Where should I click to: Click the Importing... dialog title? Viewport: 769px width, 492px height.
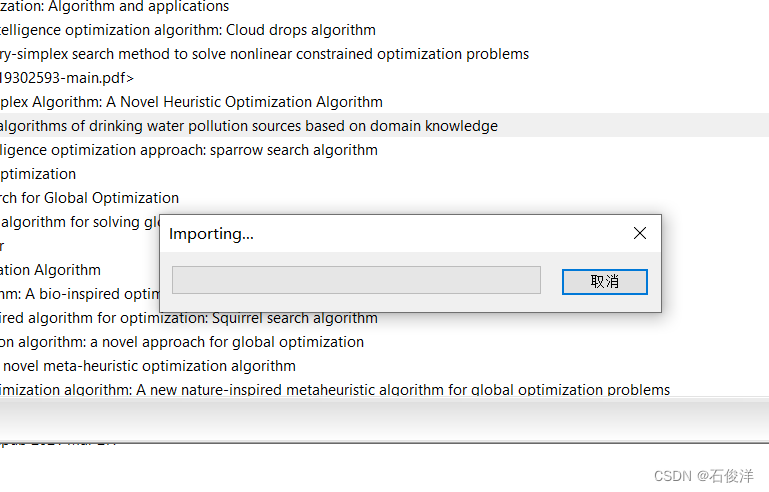pos(211,234)
